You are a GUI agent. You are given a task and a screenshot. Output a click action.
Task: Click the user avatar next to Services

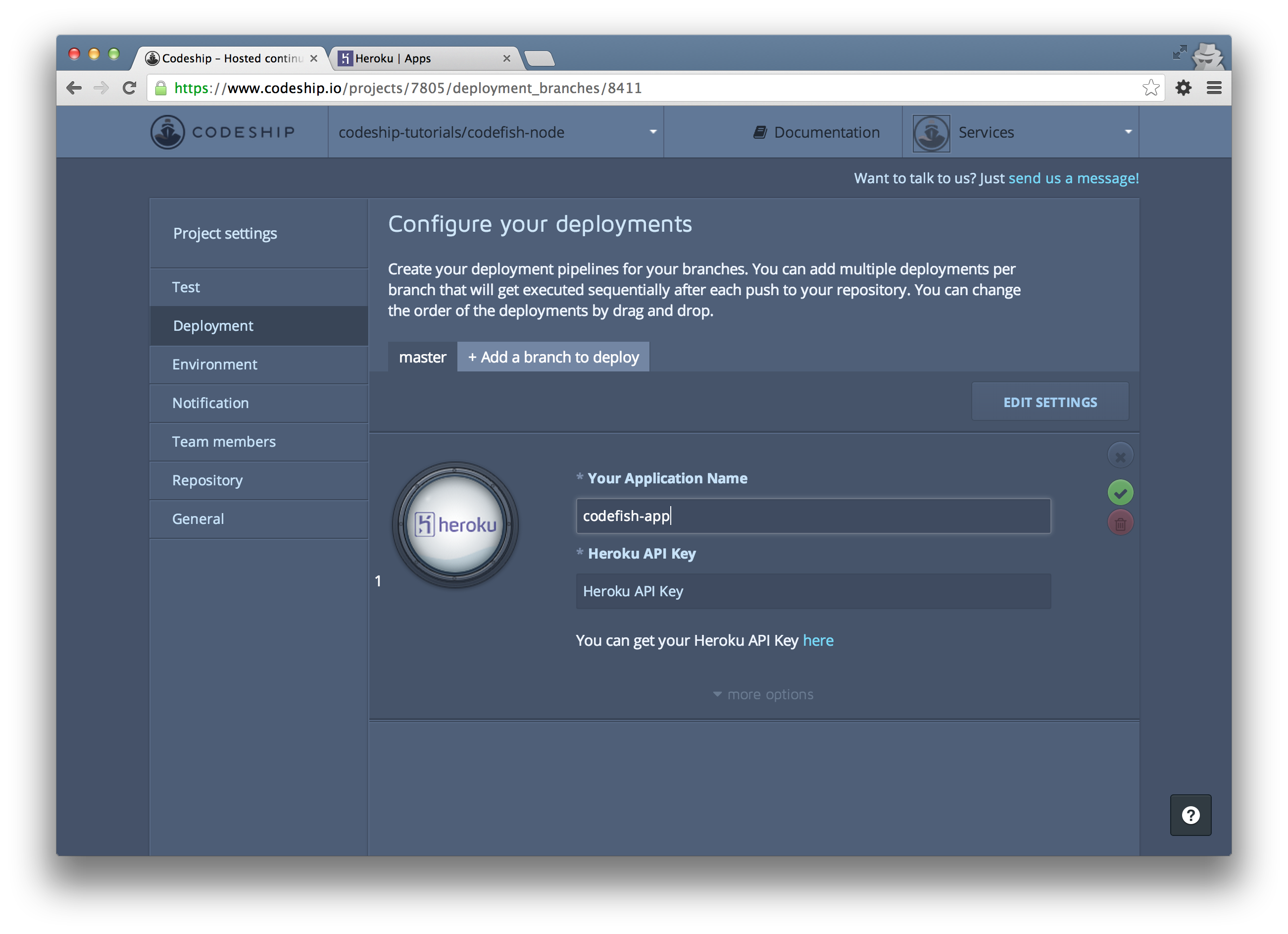[x=931, y=133]
